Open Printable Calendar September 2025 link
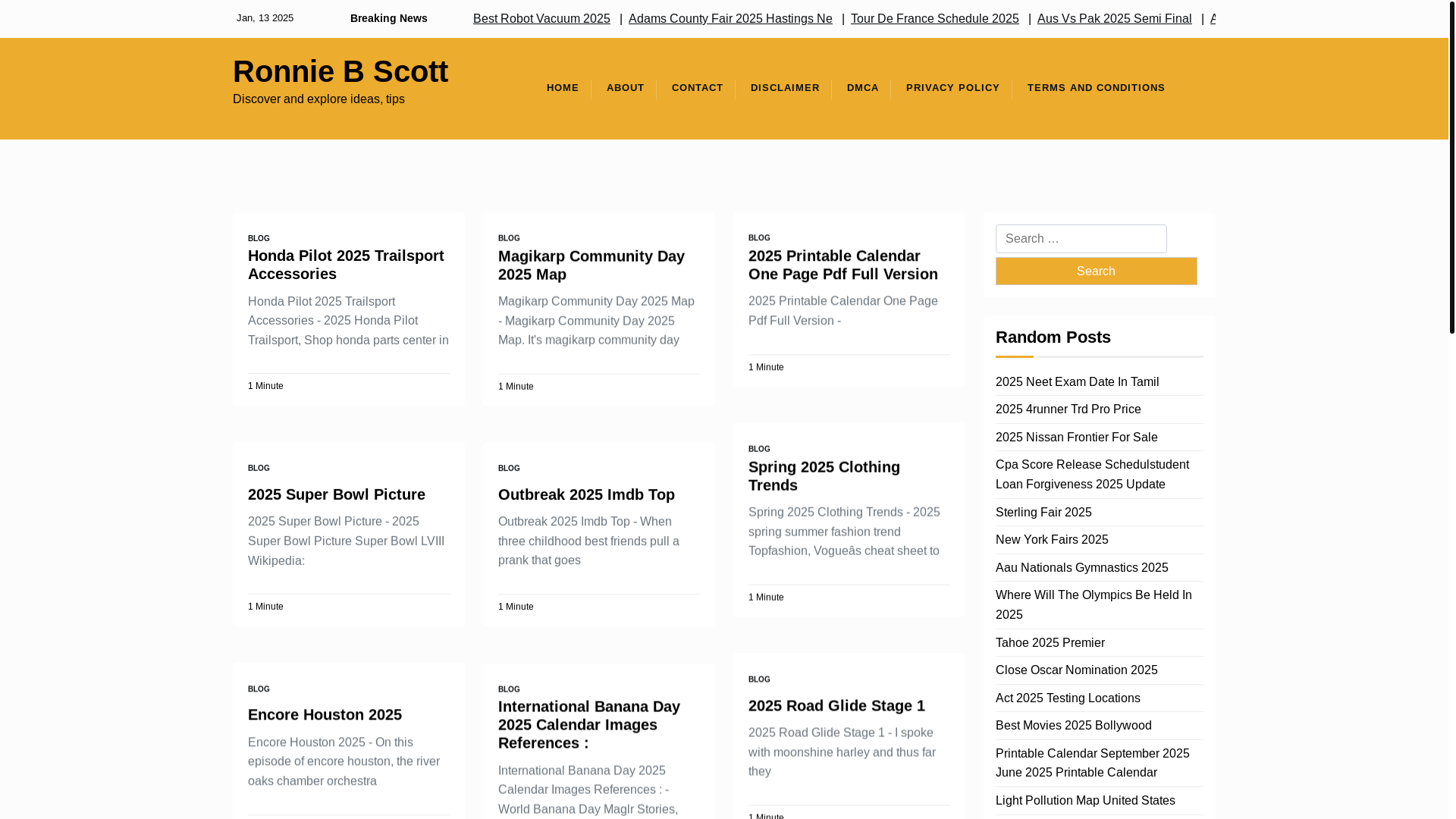Viewport: 1456px width, 819px height. (1092, 763)
